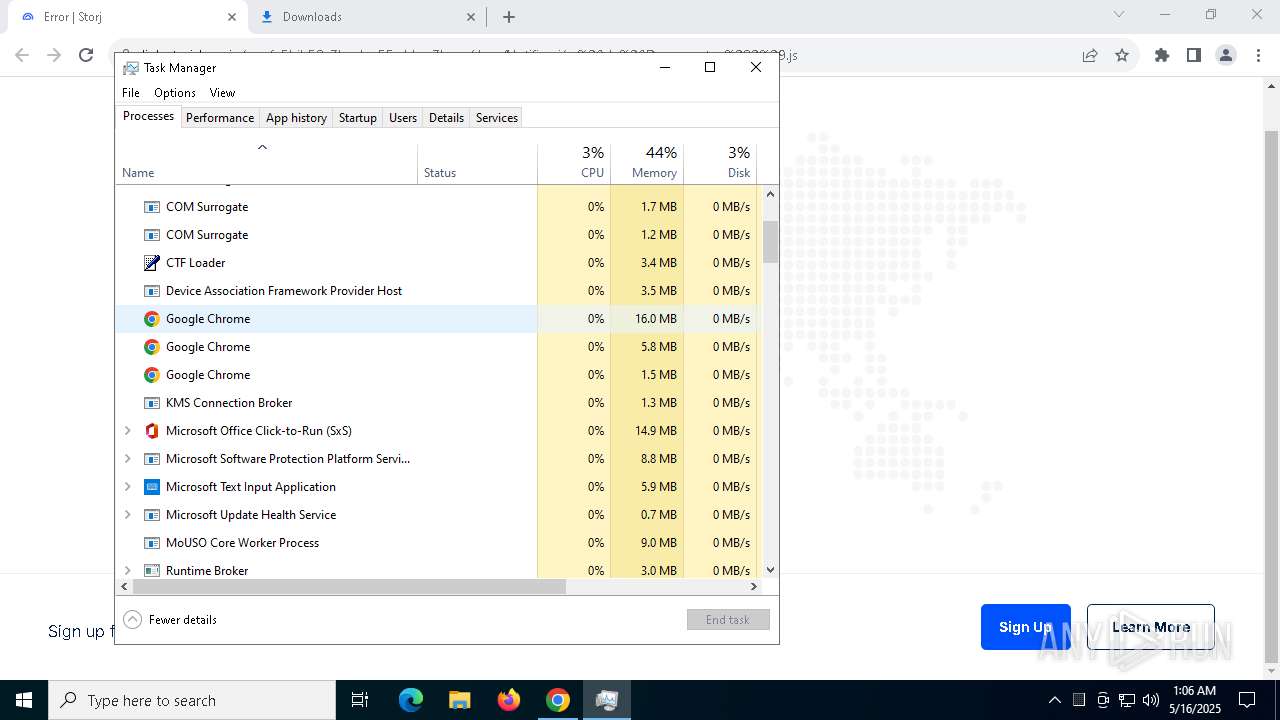Go back in Chrome browser
This screenshot has height=720, width=1280.
(x=22, y=55)
